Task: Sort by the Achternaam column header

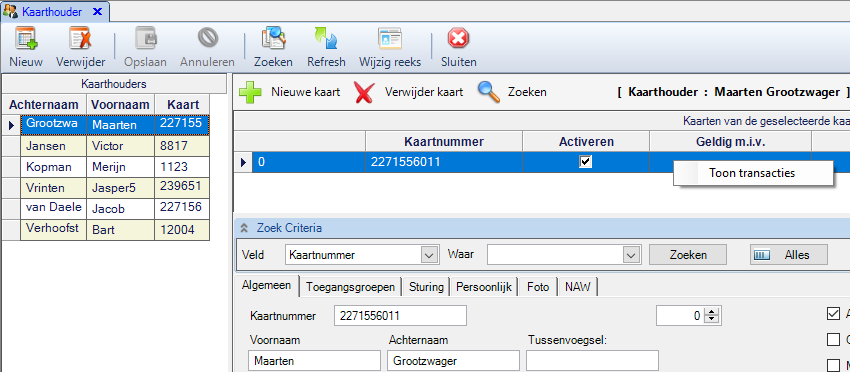Action: tap(44, 105)
